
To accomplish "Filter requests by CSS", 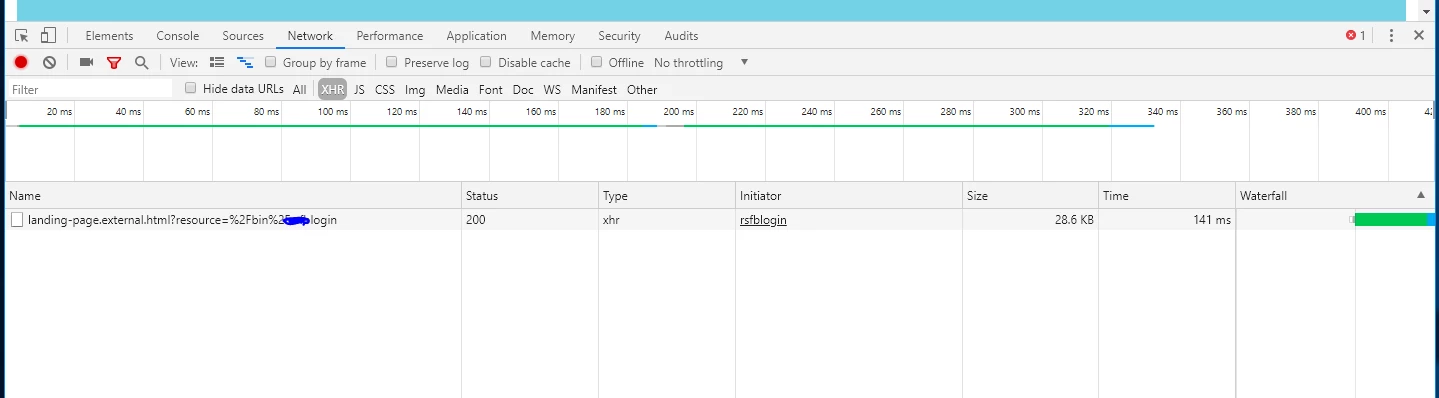I will coord(385,89).
